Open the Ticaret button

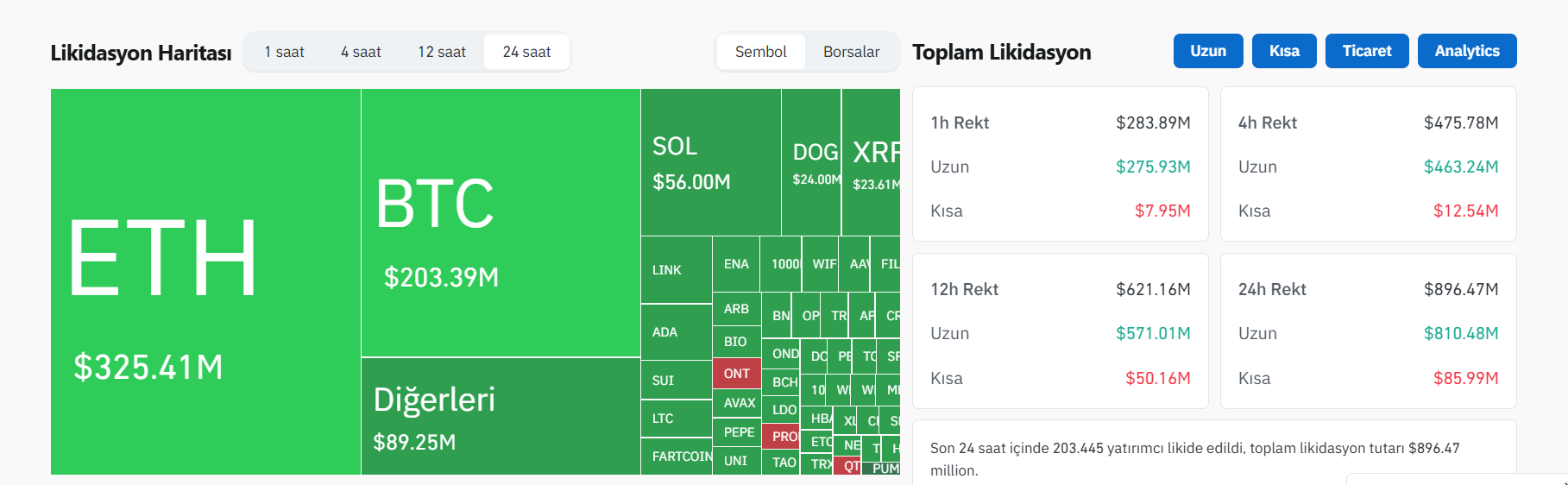click(1366, 51)
